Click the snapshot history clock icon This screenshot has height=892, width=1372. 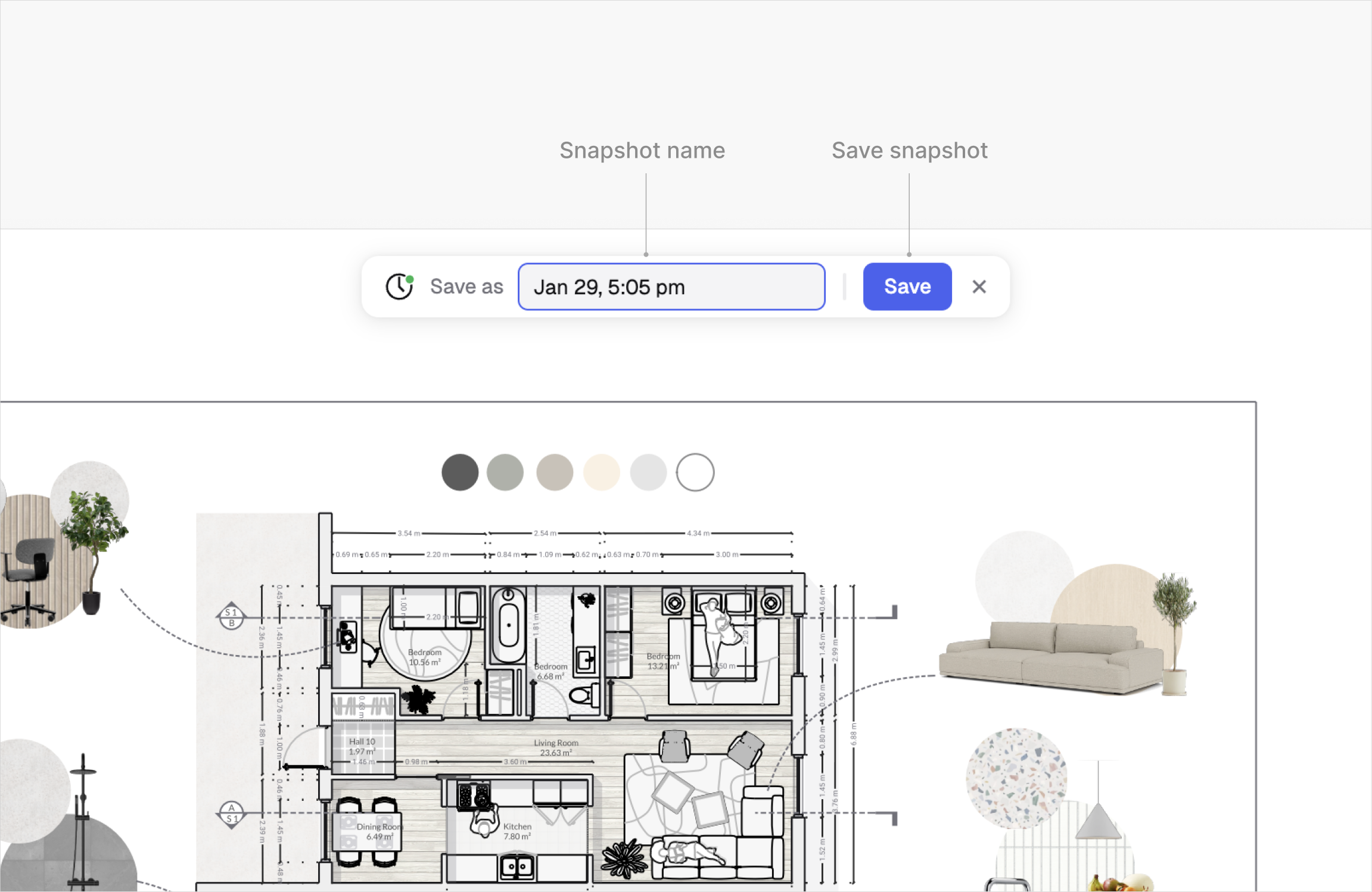(x=399, y=287)
